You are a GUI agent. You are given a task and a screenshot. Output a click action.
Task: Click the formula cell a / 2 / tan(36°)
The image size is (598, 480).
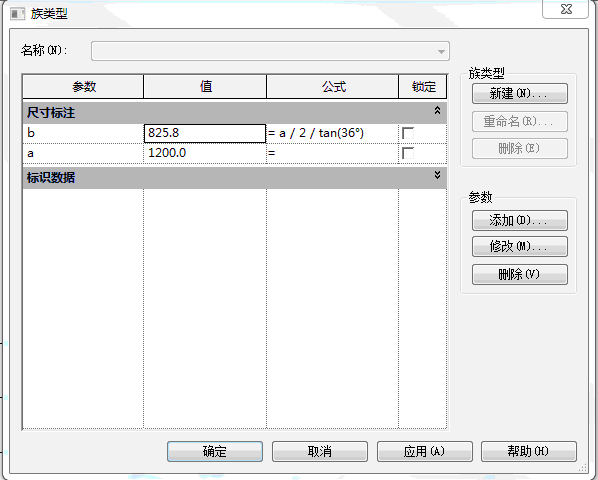click(x=333, y=133)
